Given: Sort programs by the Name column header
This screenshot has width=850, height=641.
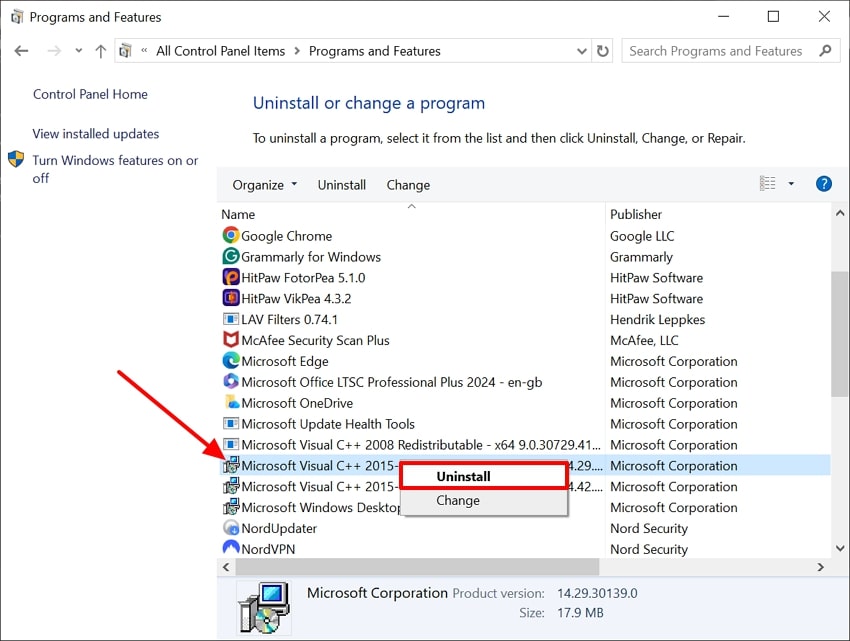Looking at the screenshot, I should coord(238,214).
